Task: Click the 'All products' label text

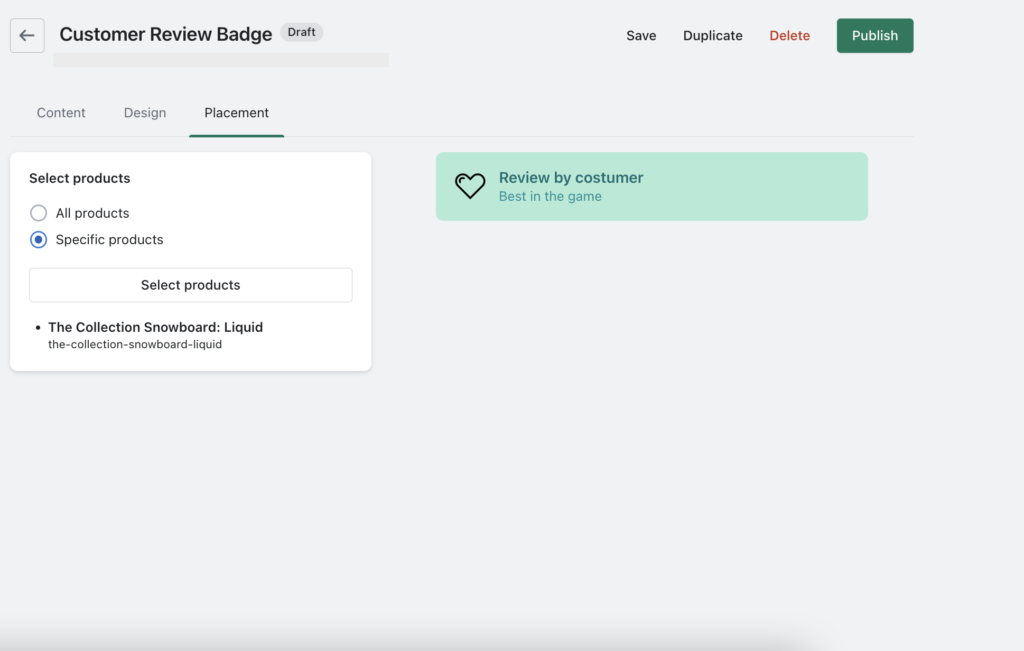Action: [92, 213]
